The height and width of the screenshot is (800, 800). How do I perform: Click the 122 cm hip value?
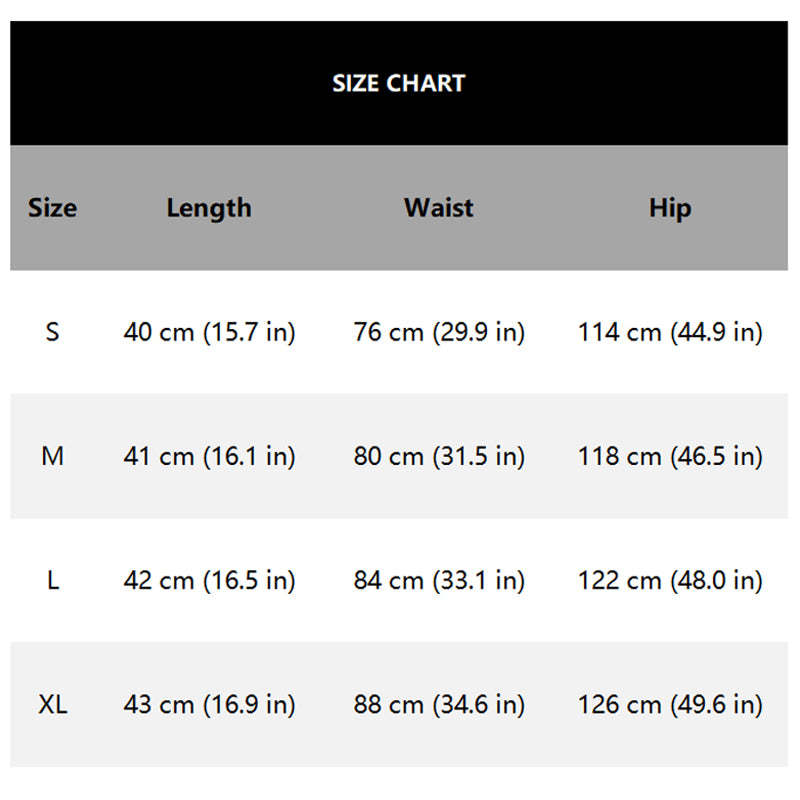[670, 580]
